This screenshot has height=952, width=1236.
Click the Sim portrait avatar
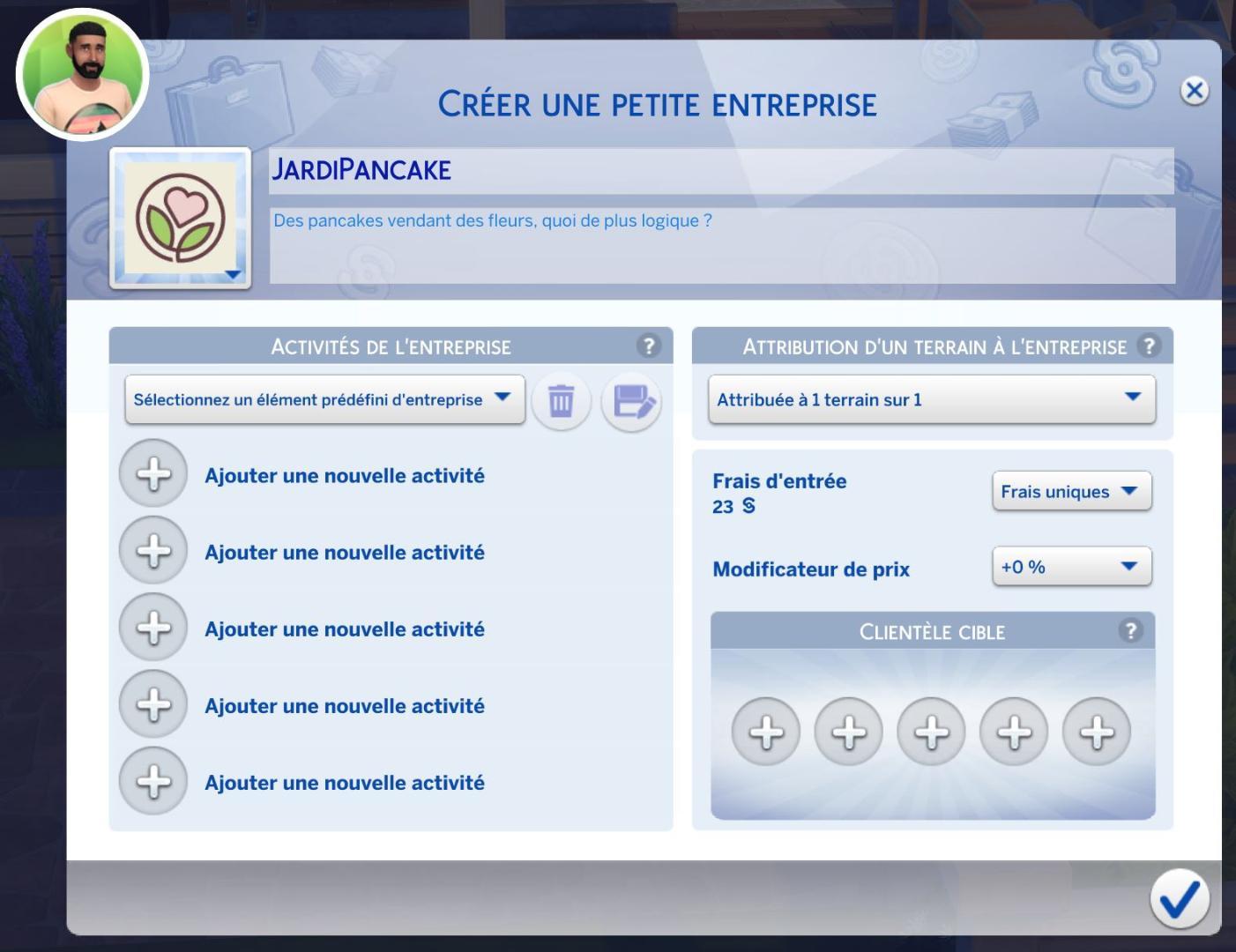tap(83, 75)
